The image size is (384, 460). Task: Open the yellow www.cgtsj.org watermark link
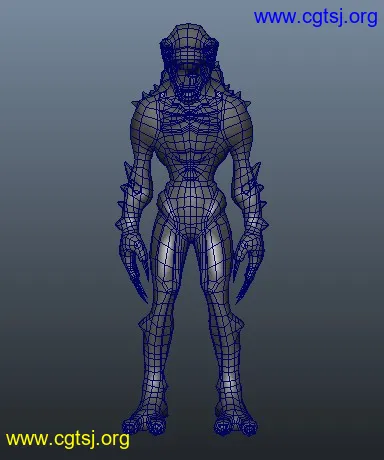(68, 439)
